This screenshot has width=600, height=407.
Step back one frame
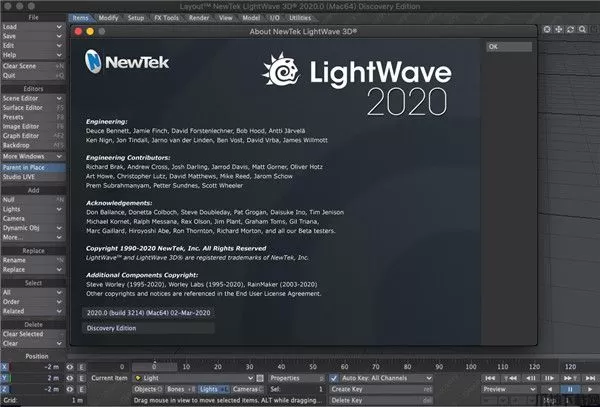point(530,378)
